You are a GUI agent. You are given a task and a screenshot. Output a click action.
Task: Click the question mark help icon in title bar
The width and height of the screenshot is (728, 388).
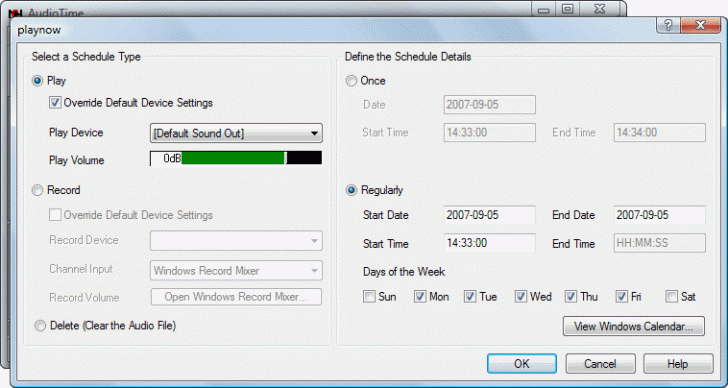pyautogui.click(x=668, y=25)
